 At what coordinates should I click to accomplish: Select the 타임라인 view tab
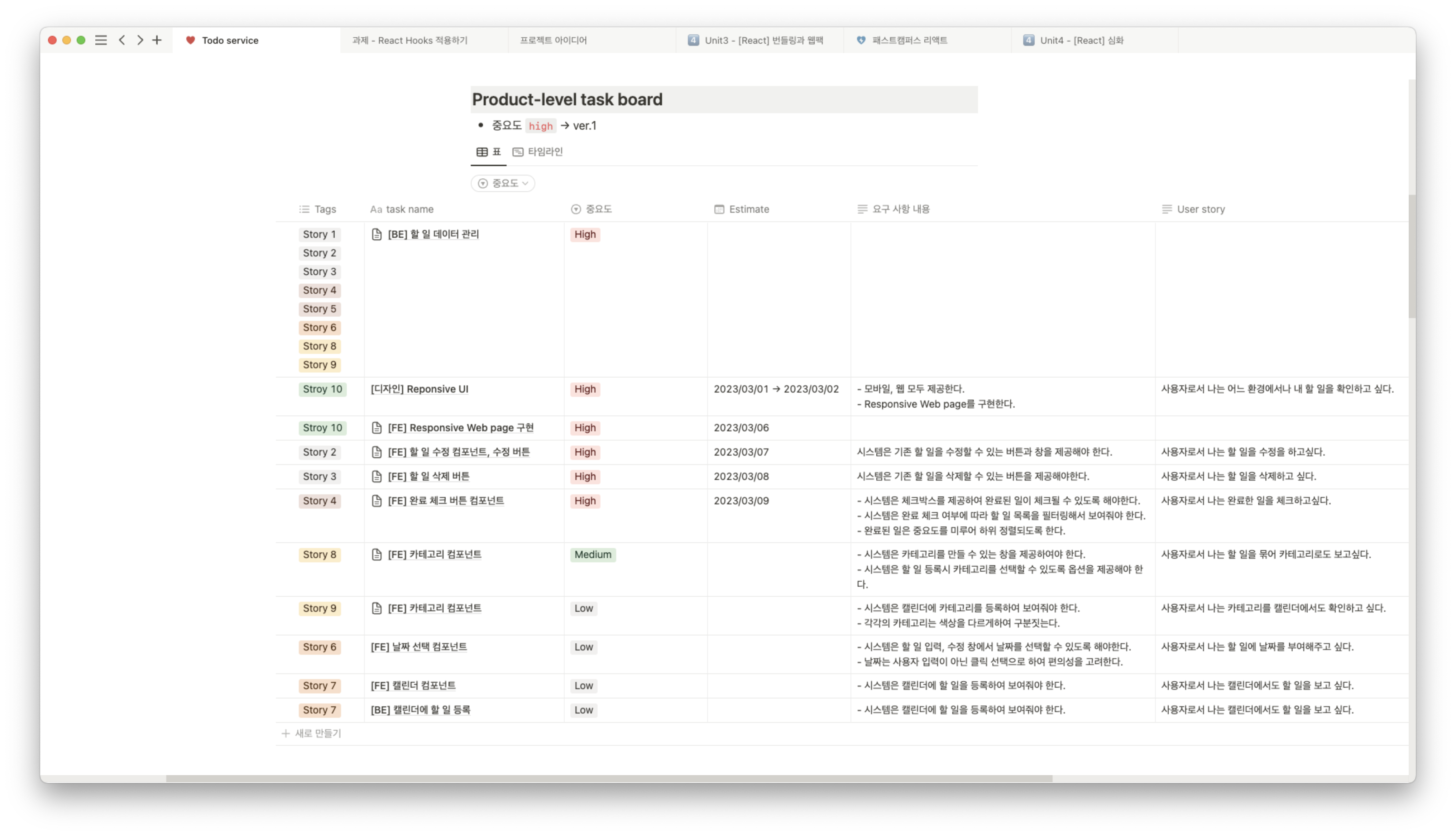coord(537,152)
